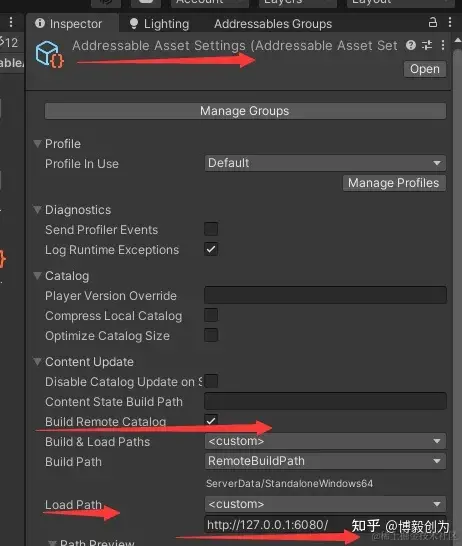Enable the Send Profiler Events checkbox

pos(211,229)
